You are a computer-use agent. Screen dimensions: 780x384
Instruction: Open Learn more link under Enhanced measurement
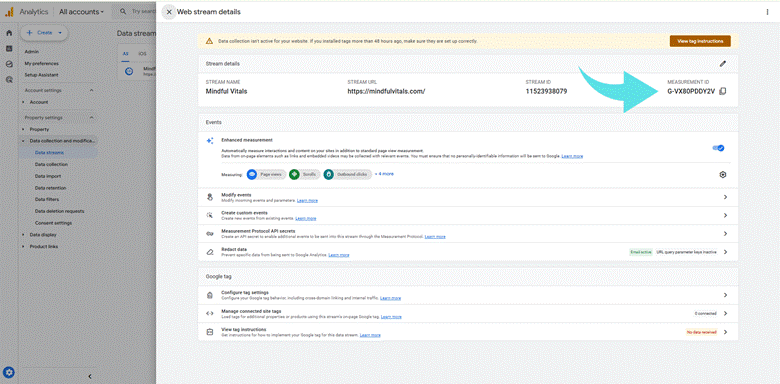572,156
